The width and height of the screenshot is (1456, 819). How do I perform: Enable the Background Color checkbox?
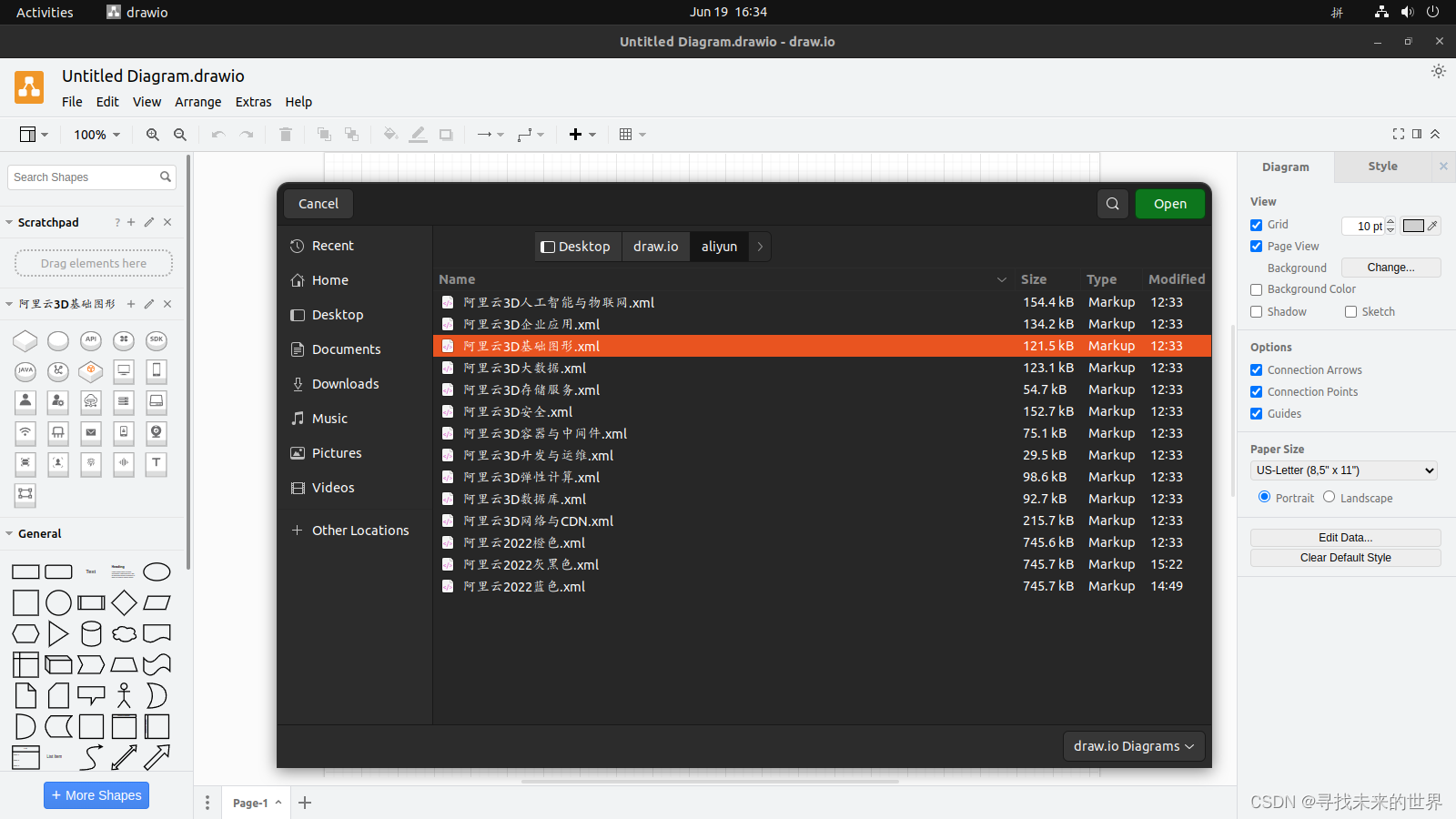pos(1256,289)
